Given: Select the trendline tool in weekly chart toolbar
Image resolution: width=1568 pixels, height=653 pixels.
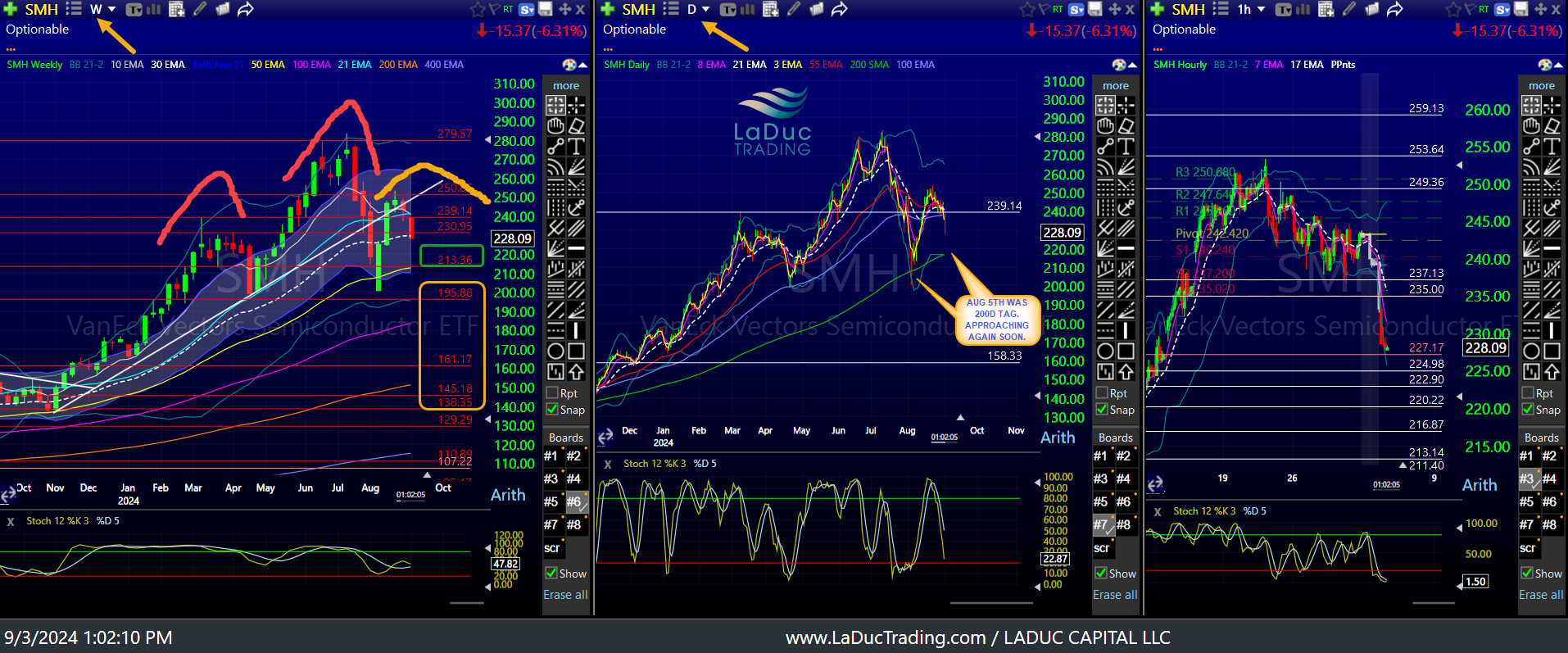Looking at the screenshot, I should point(555,146).
